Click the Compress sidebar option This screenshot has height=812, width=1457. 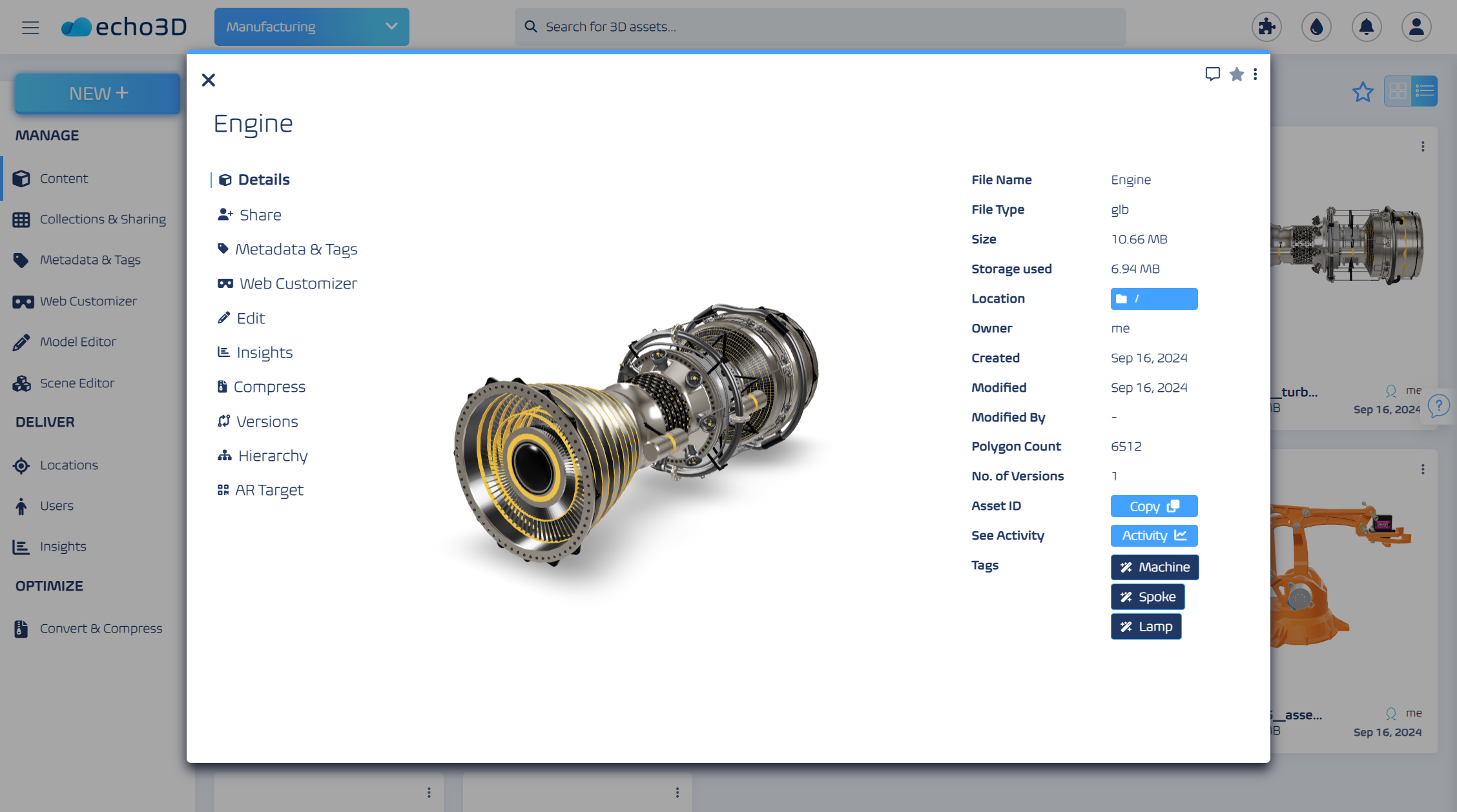[270, 386]
